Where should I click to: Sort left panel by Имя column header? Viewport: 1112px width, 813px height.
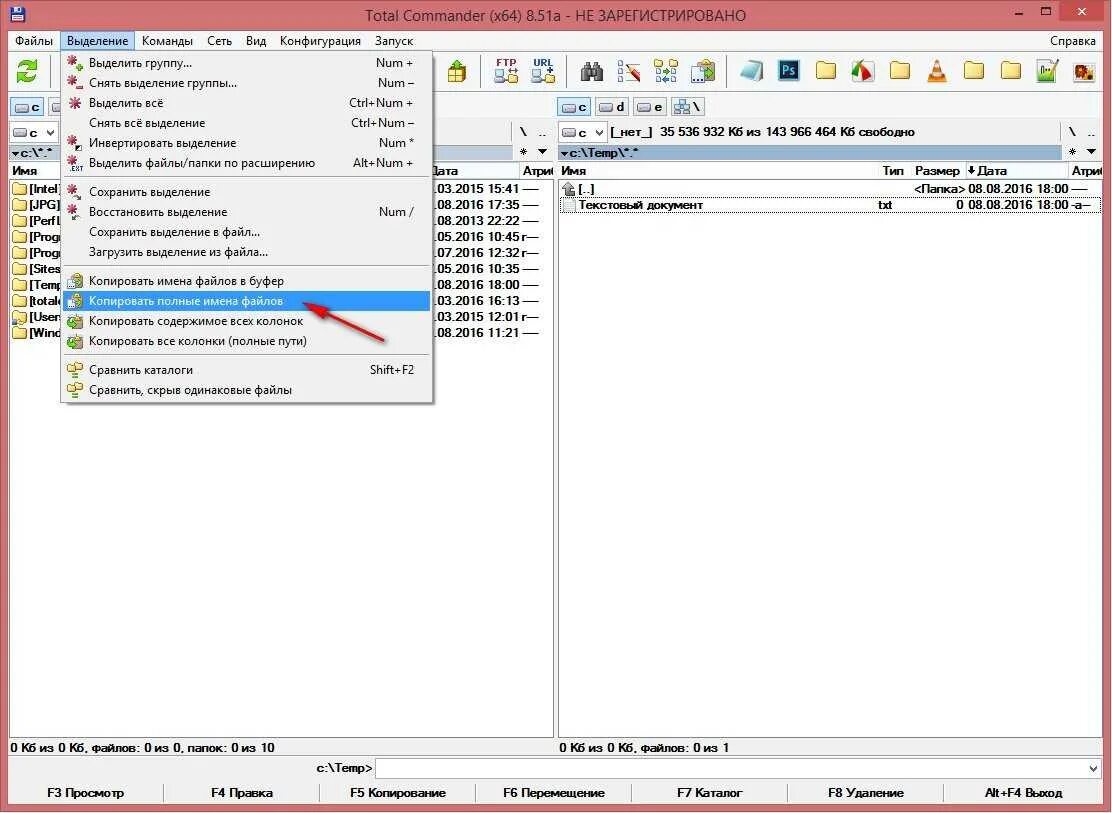pyautogui.click(x=35, y=171)
